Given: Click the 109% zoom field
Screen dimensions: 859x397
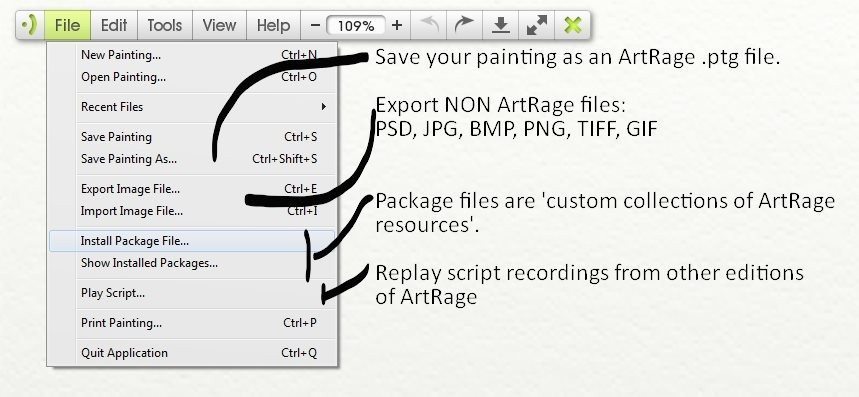Looking at the screenshot, I should click(x=356, y=25).
